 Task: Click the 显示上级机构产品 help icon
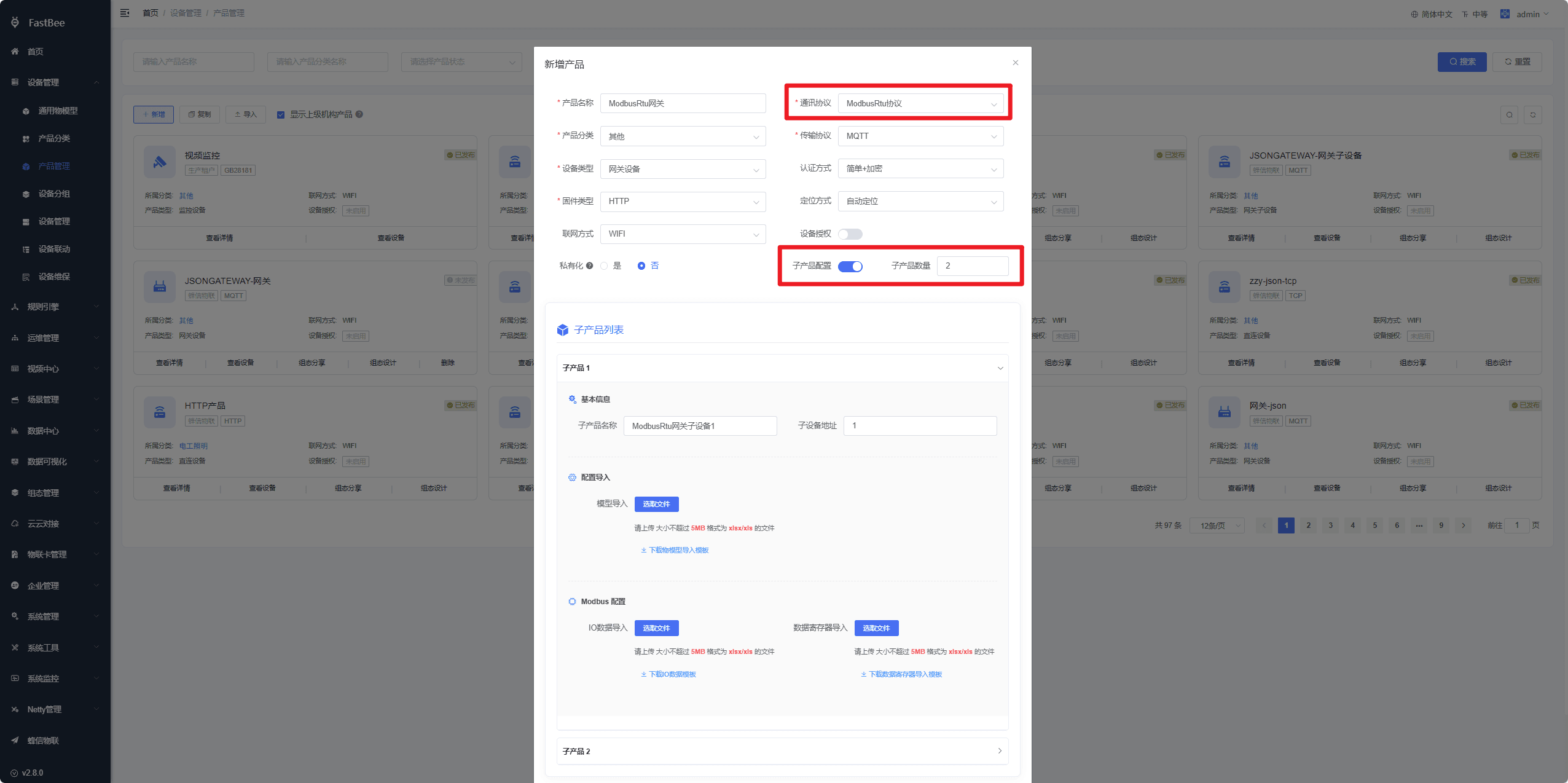click(359, 114)
